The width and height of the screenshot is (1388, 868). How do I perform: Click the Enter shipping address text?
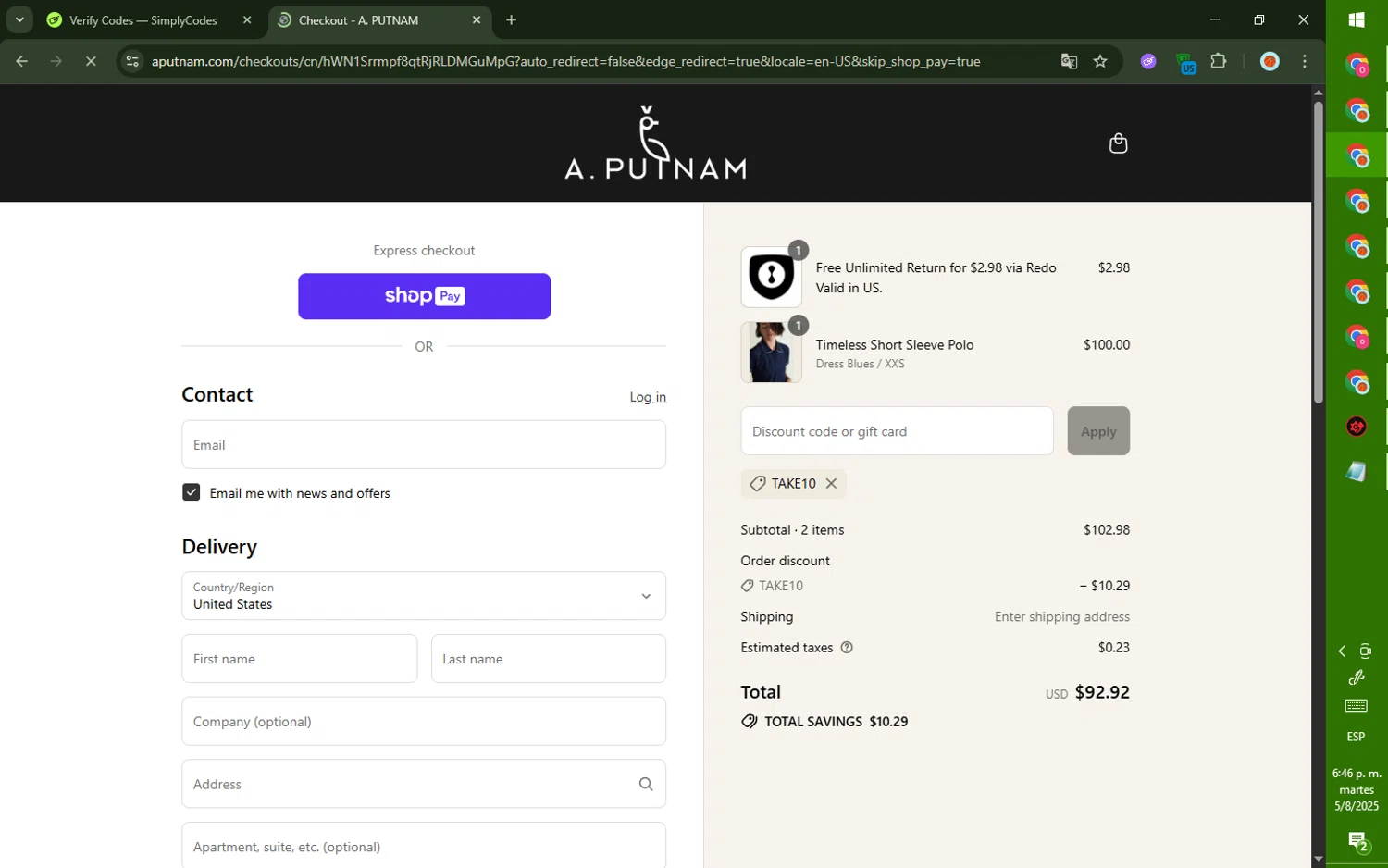coord(1062,617)
